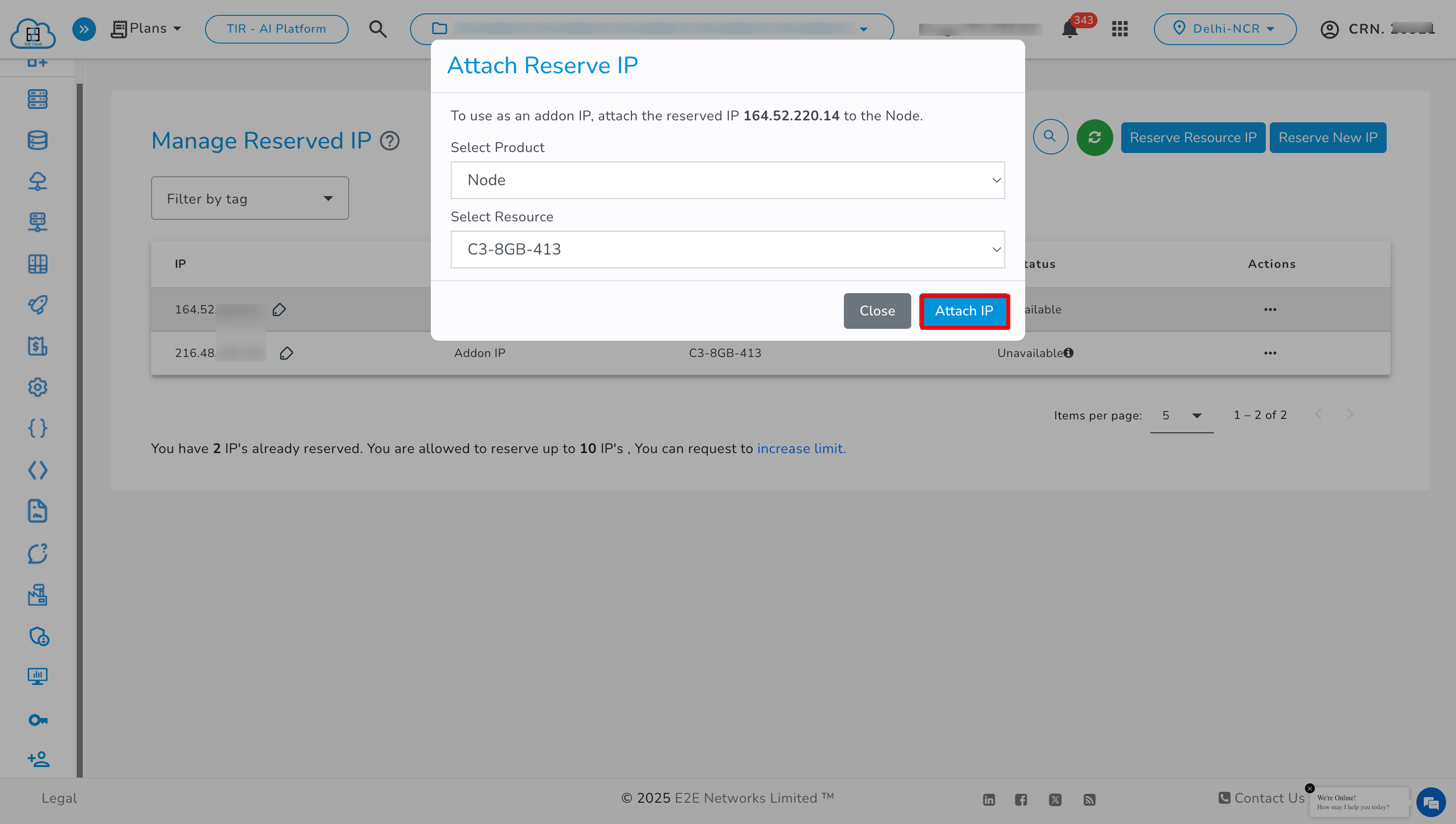Open the Select Product dropdown showing Node
Viewport: 1456px width, 824px height.
[727, 180]
